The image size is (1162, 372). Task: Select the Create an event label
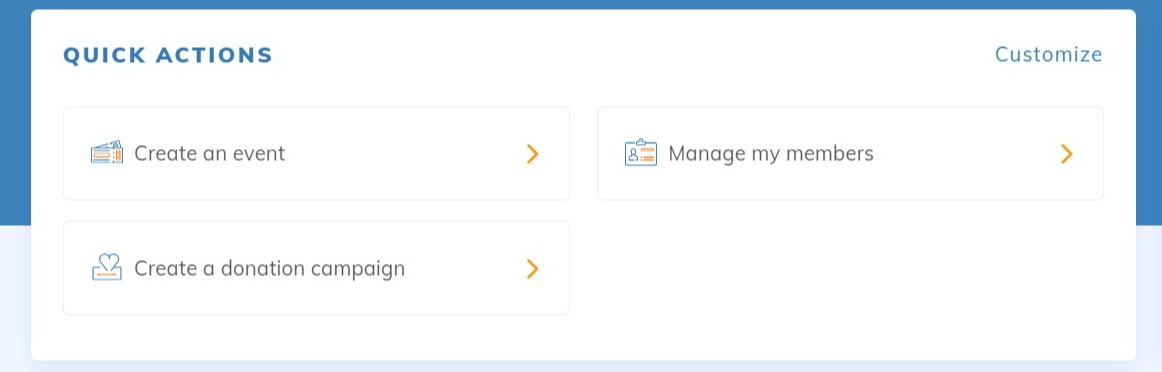pos(210,153)
